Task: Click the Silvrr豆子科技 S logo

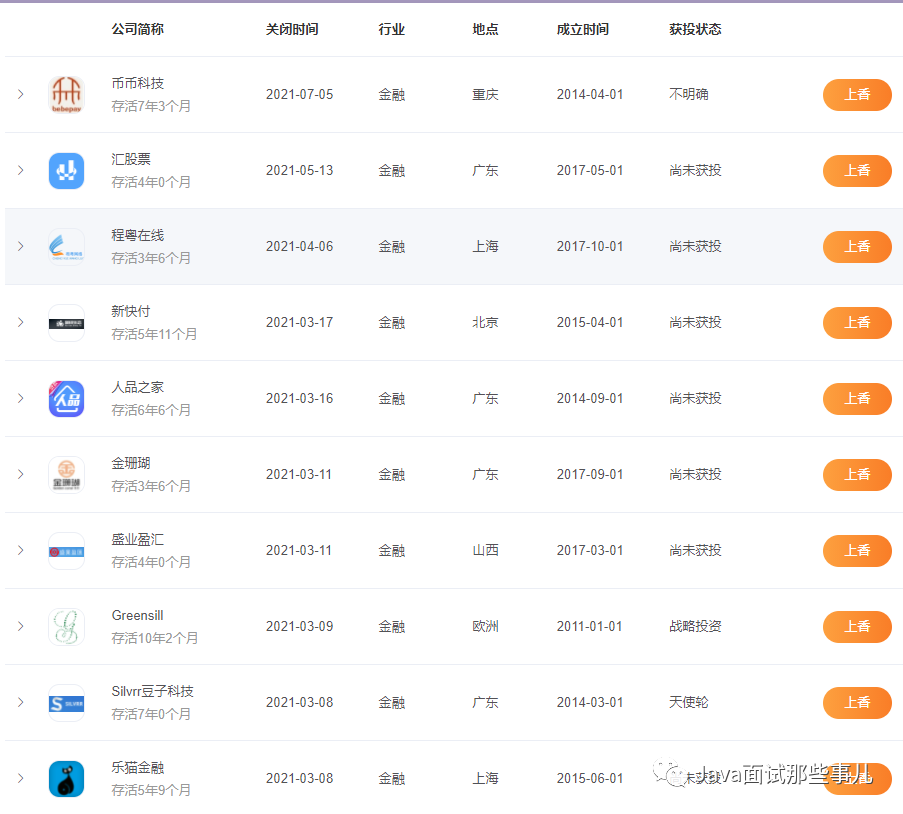Action: click(66, 702)
